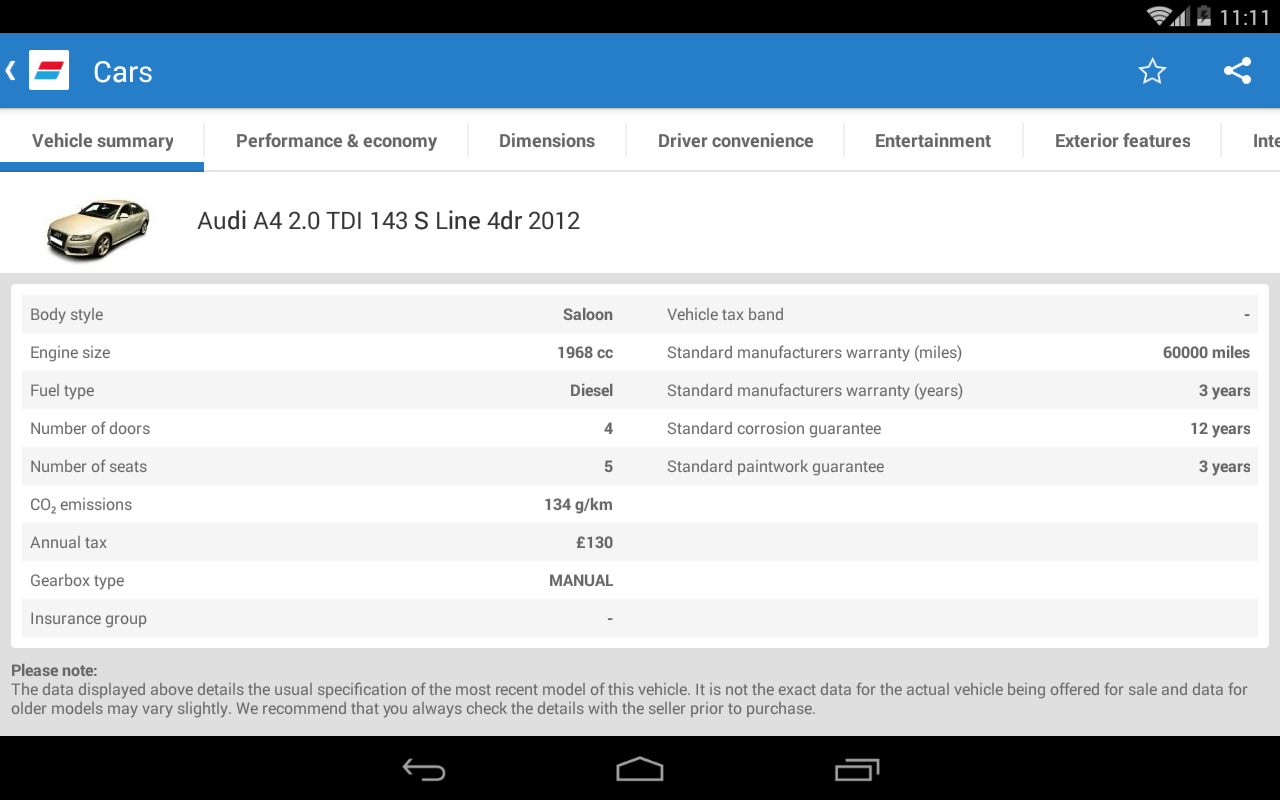The height and width of the screenshot is (800, 1280).
Task: Open the Exterior features tab
Action: pos(1122,140)
